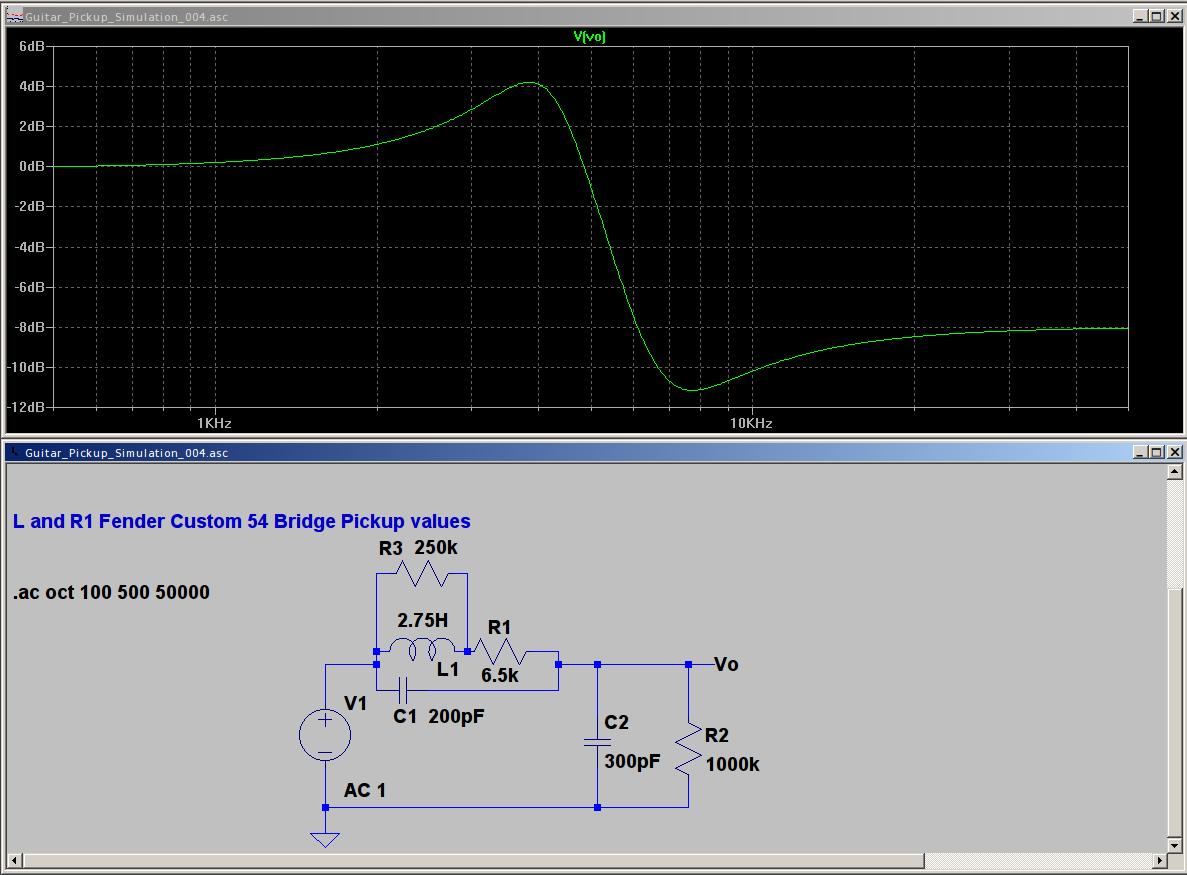
Task: Select resistor R2 symbol
Action: (x=688, y=749)
